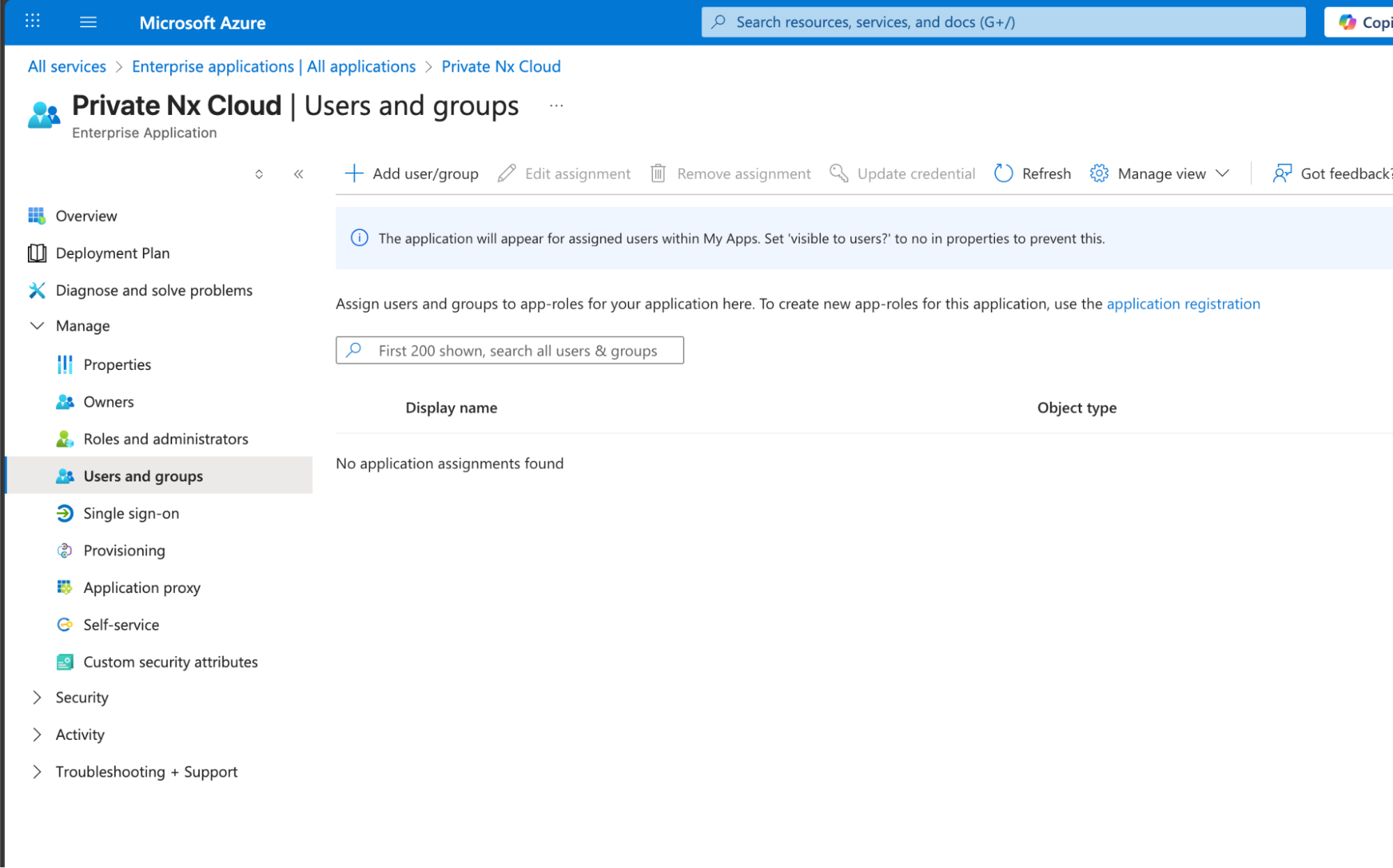Focus the users & groups search box
This screenshot has width=1393, height=868.
click(509, 350)
